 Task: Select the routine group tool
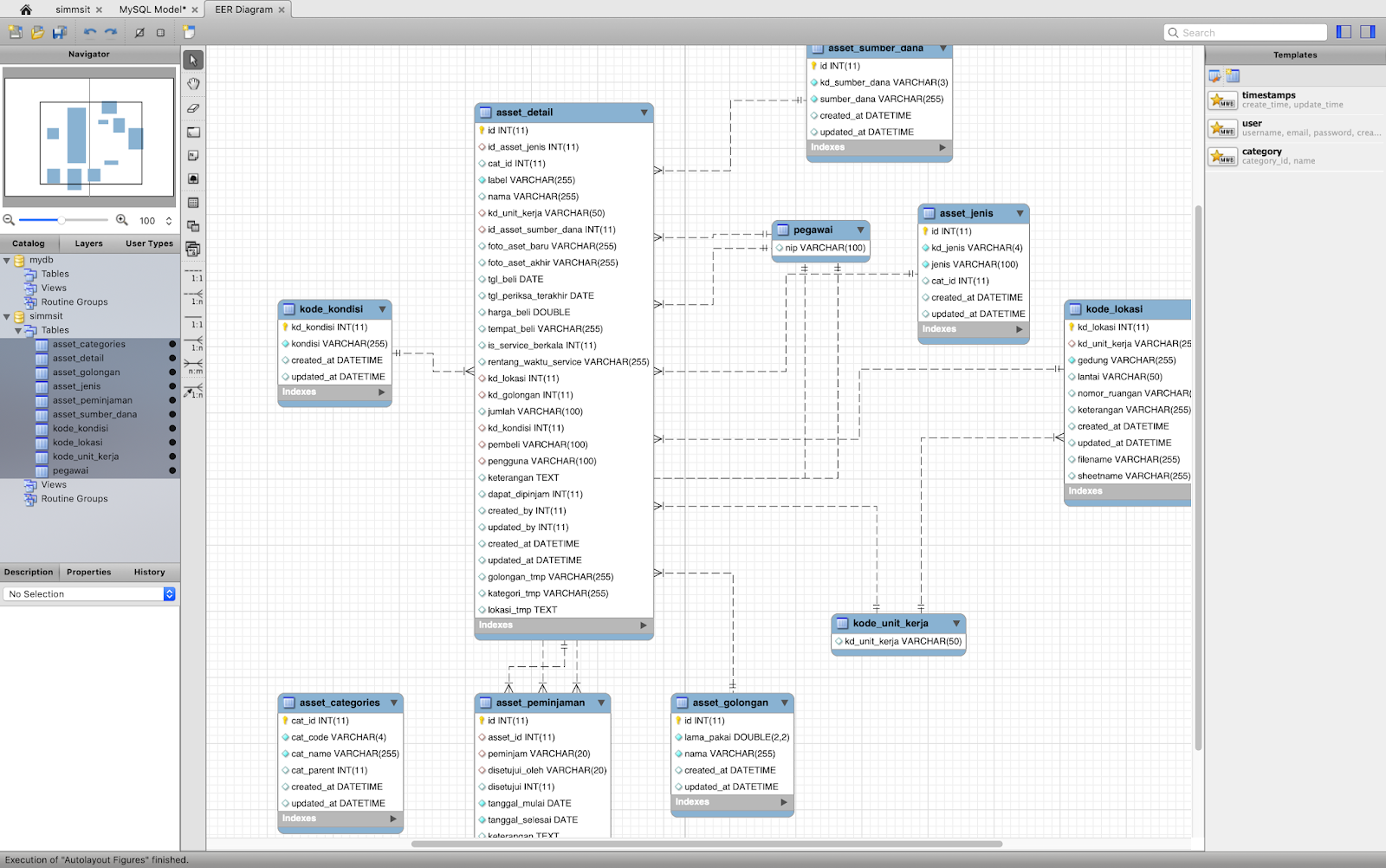point(193,249)
